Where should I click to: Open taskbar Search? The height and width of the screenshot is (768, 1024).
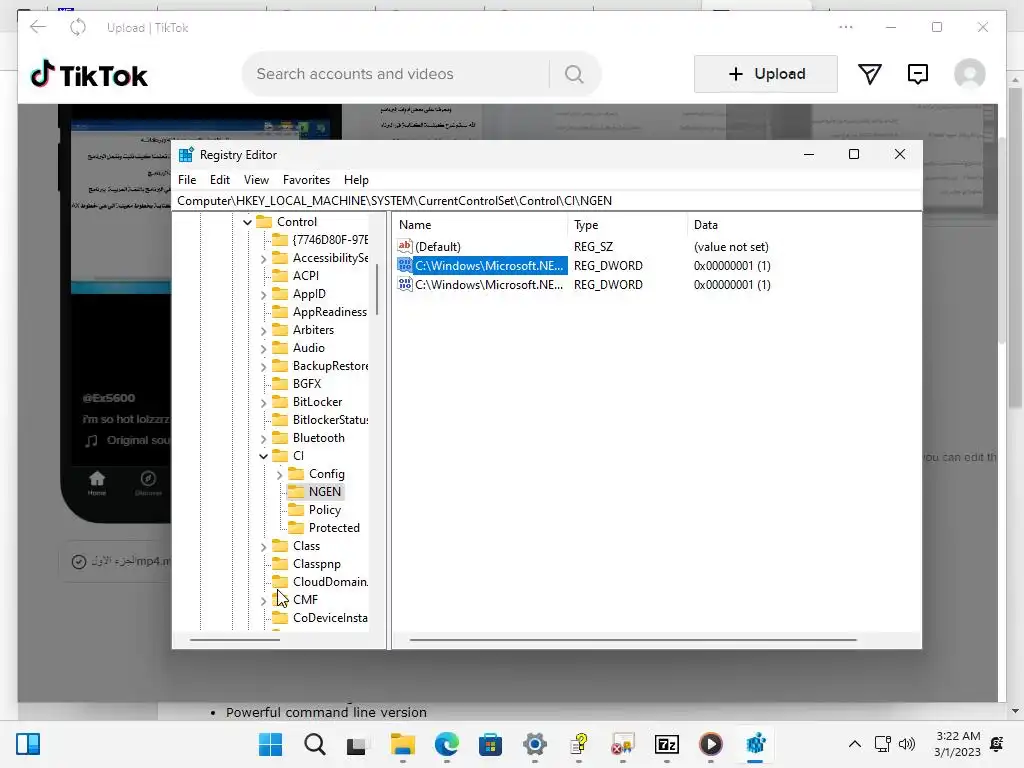(x=315, y=744)
